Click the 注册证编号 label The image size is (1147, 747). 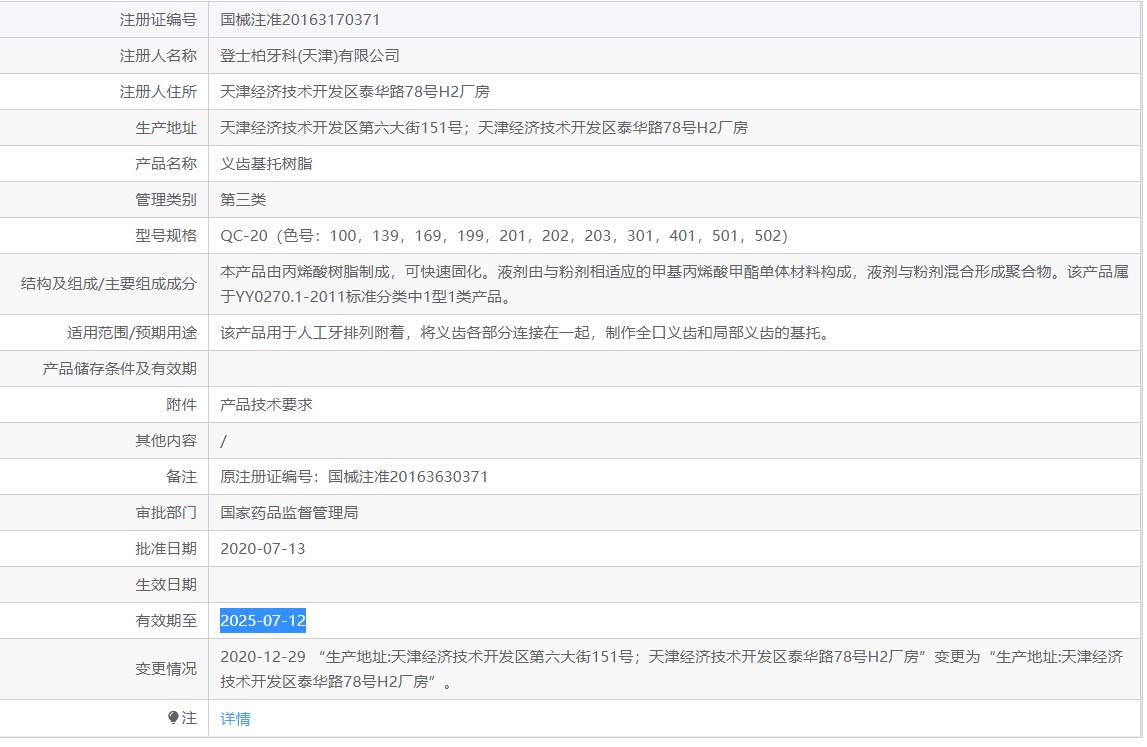pos(159,20)
